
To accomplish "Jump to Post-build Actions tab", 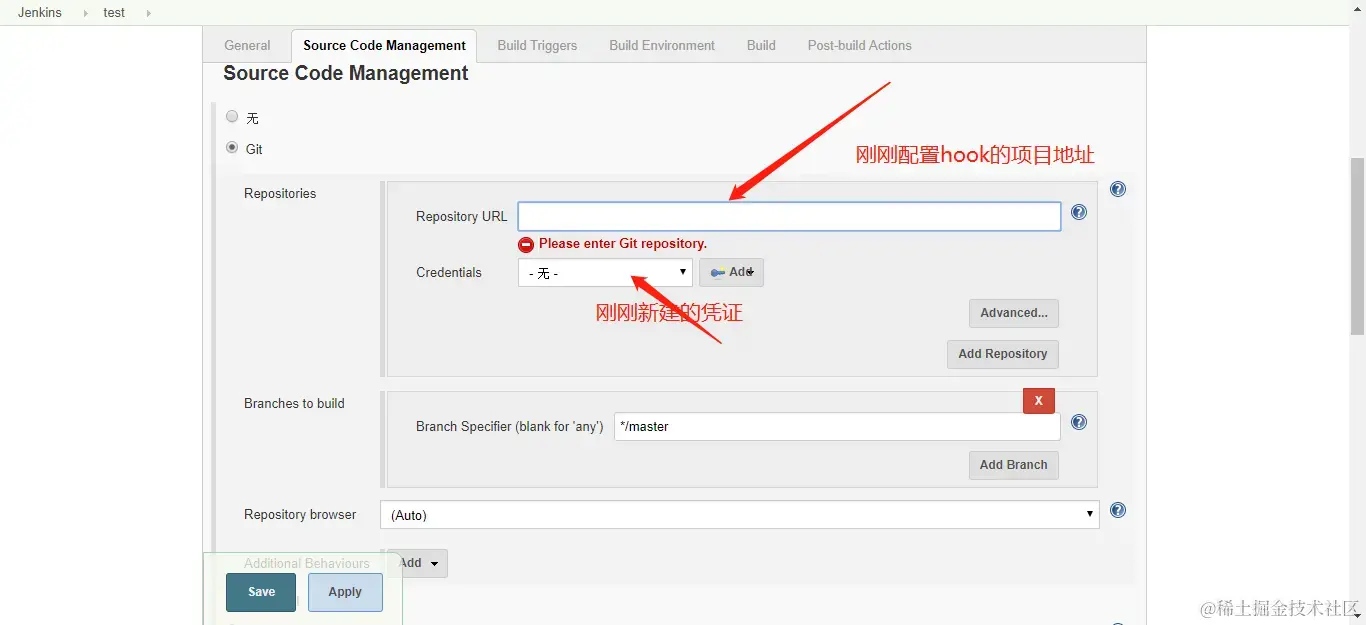I will [x=860, y=45].
